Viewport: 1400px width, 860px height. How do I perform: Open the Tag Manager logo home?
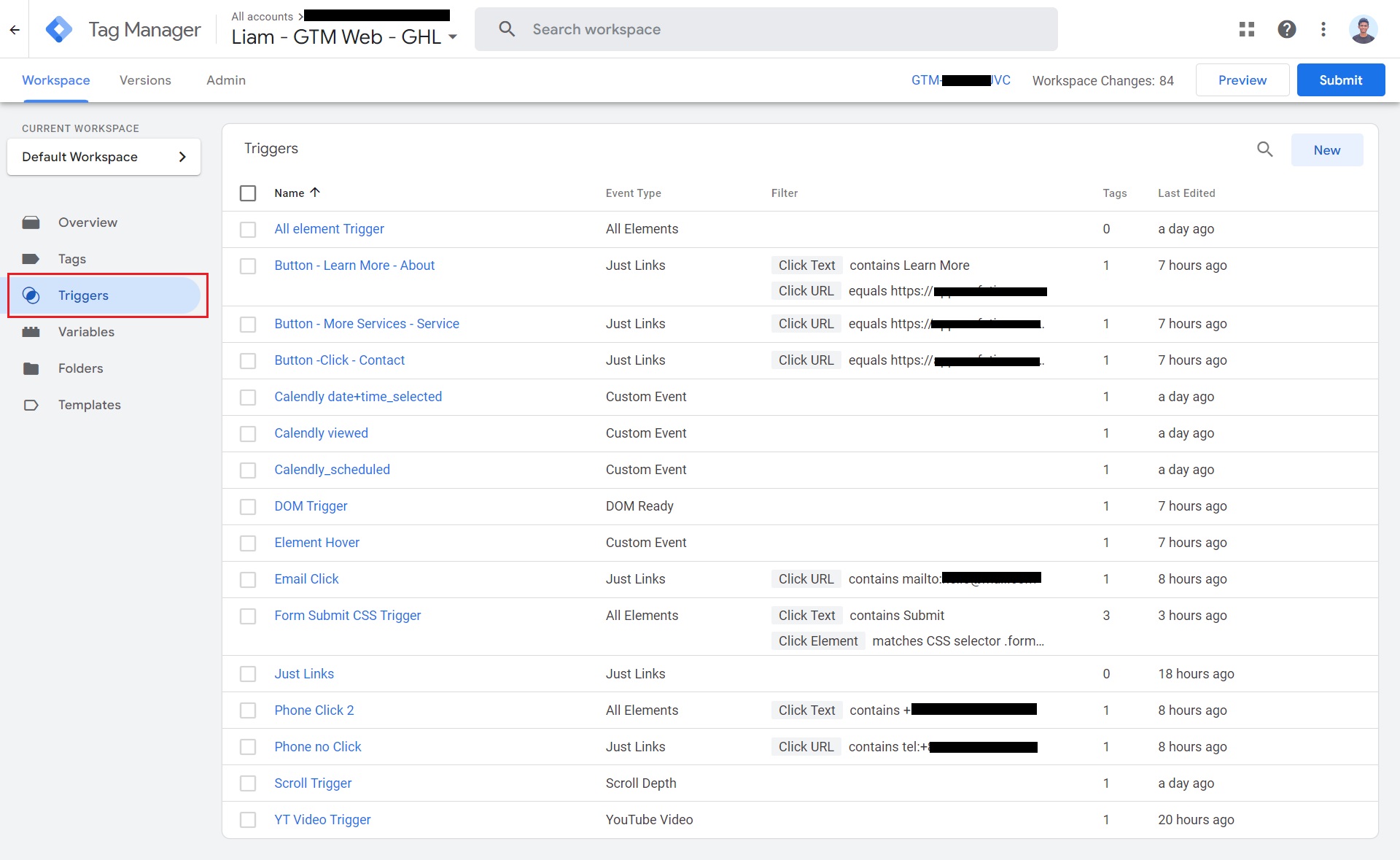tap(59, 29)
